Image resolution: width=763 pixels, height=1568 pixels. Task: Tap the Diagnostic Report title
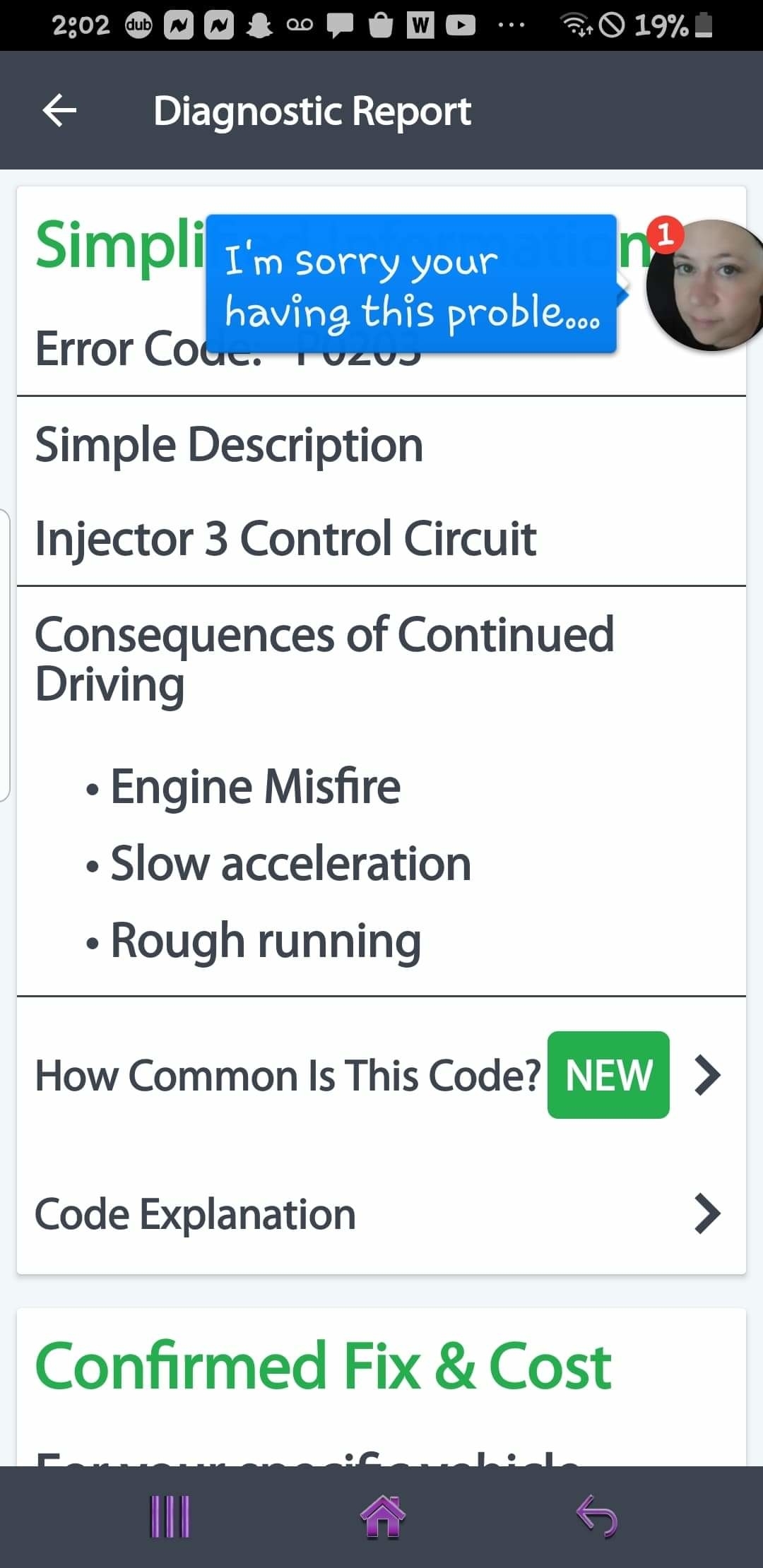[312, 111]
